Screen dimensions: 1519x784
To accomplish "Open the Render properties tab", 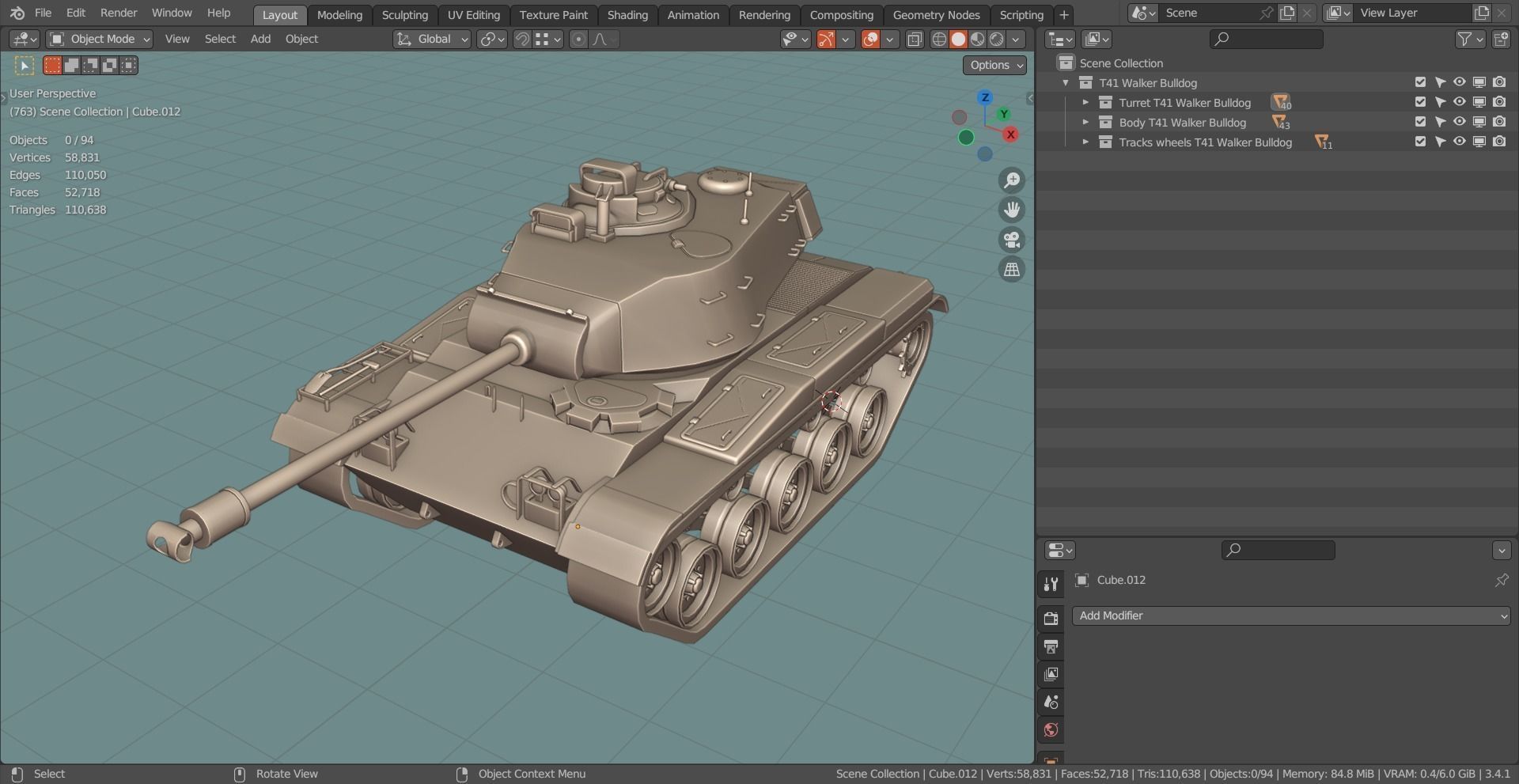I will pyautogui.click(x=1051, y=619).
